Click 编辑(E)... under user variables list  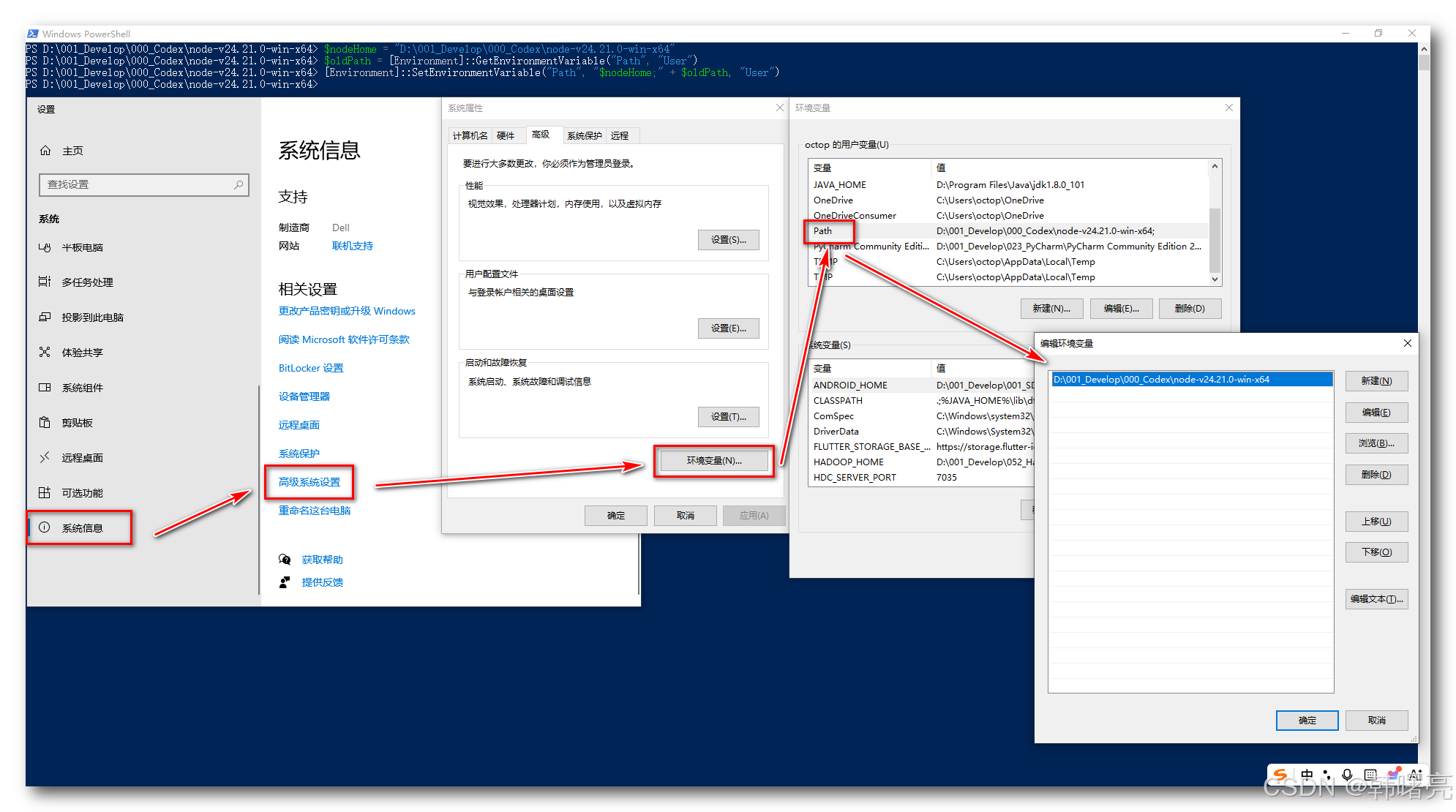[1121, 309]
